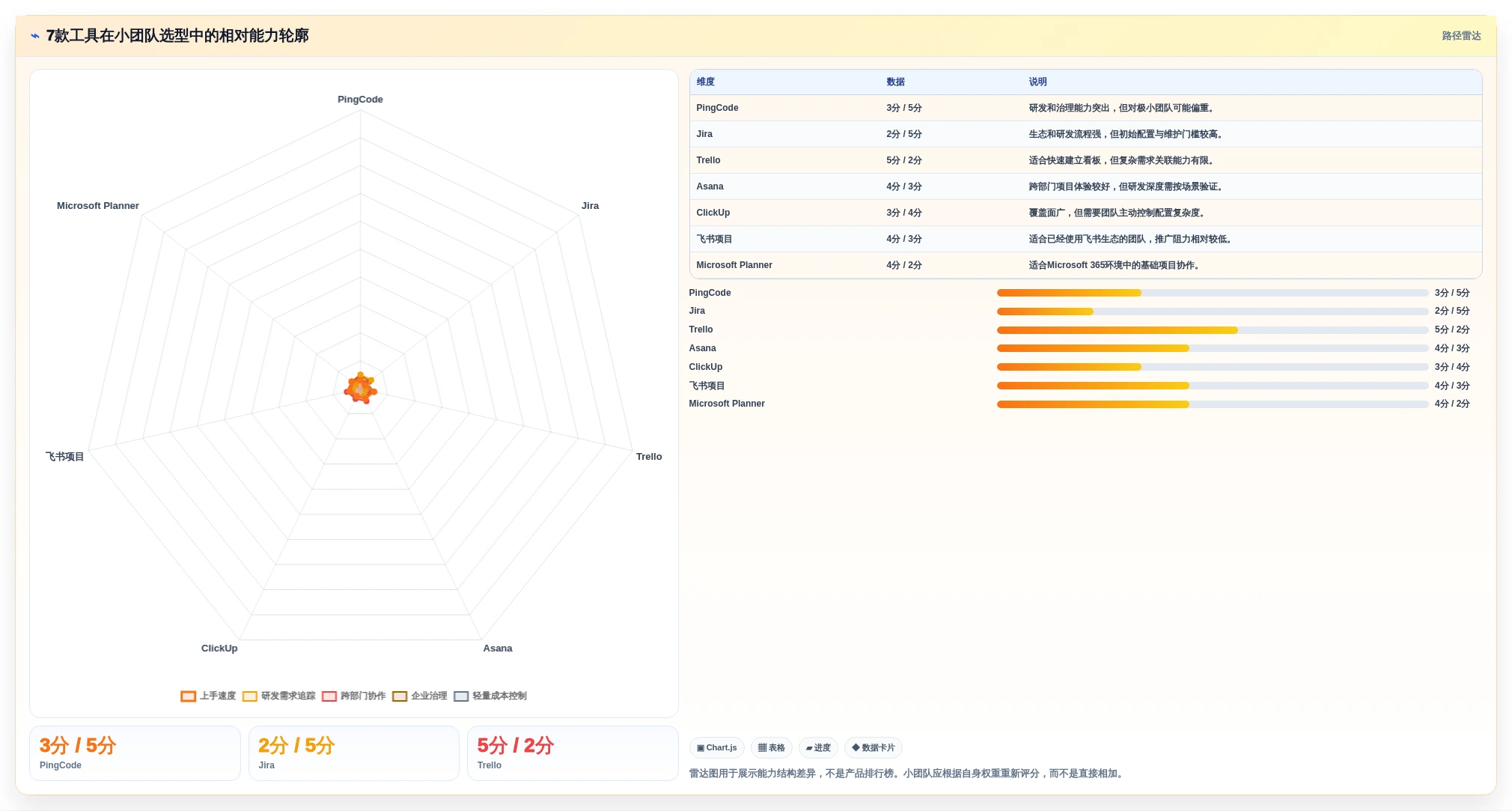Screen dimensions: 1512x811
Task: Click the Jira axis label on radar
Action: click(590, 206)
